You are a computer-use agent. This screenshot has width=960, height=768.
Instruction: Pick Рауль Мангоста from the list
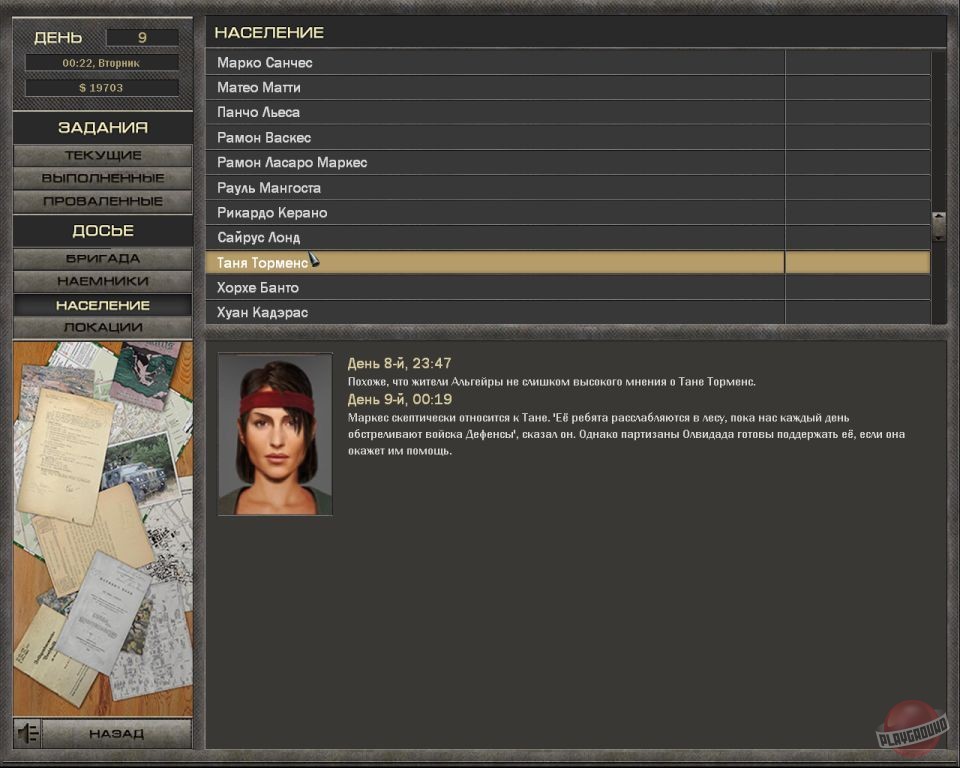click(x=568, y=188)
